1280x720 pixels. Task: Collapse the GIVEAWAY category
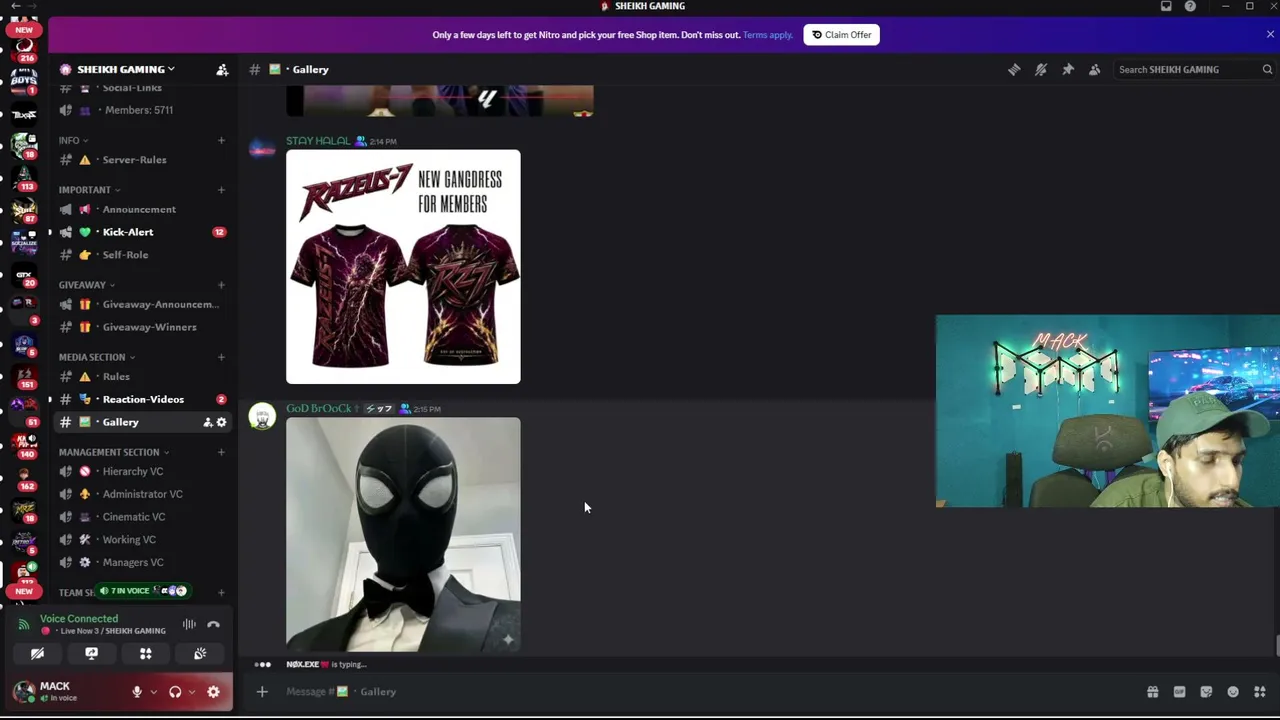86,285
